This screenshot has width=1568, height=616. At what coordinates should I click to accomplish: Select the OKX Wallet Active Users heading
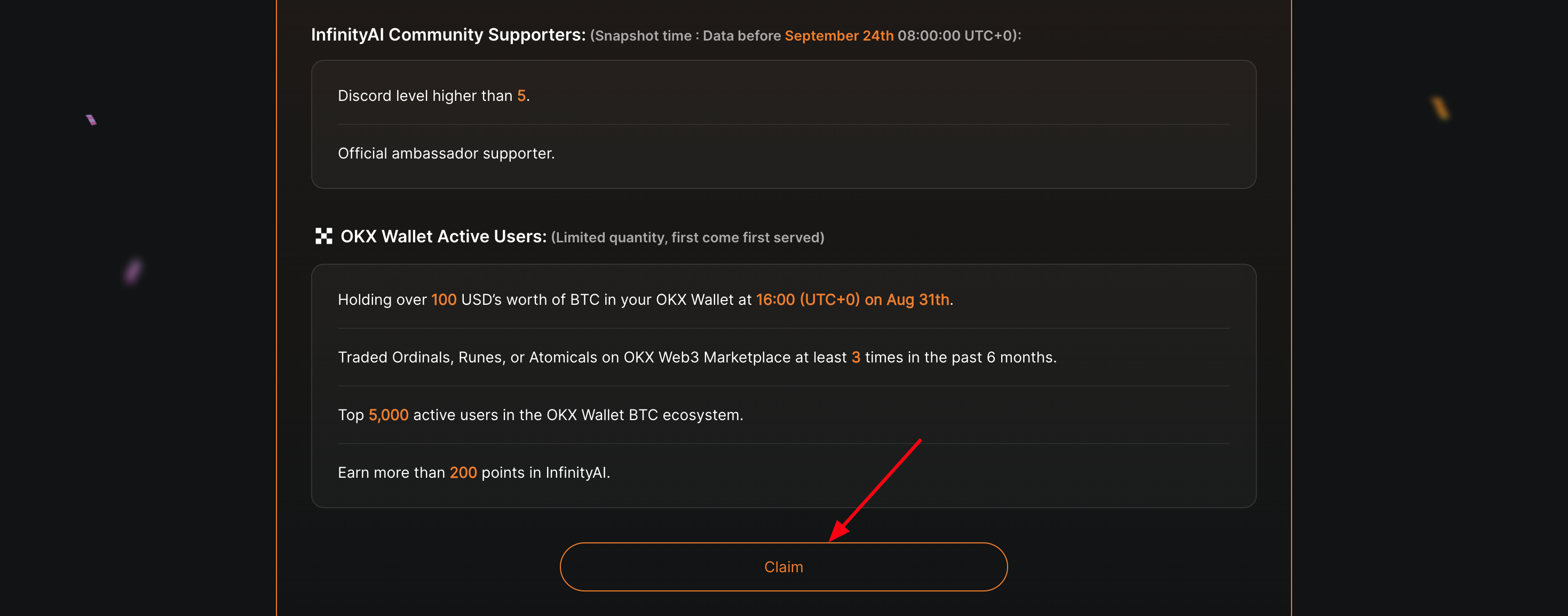coord(443,236)
